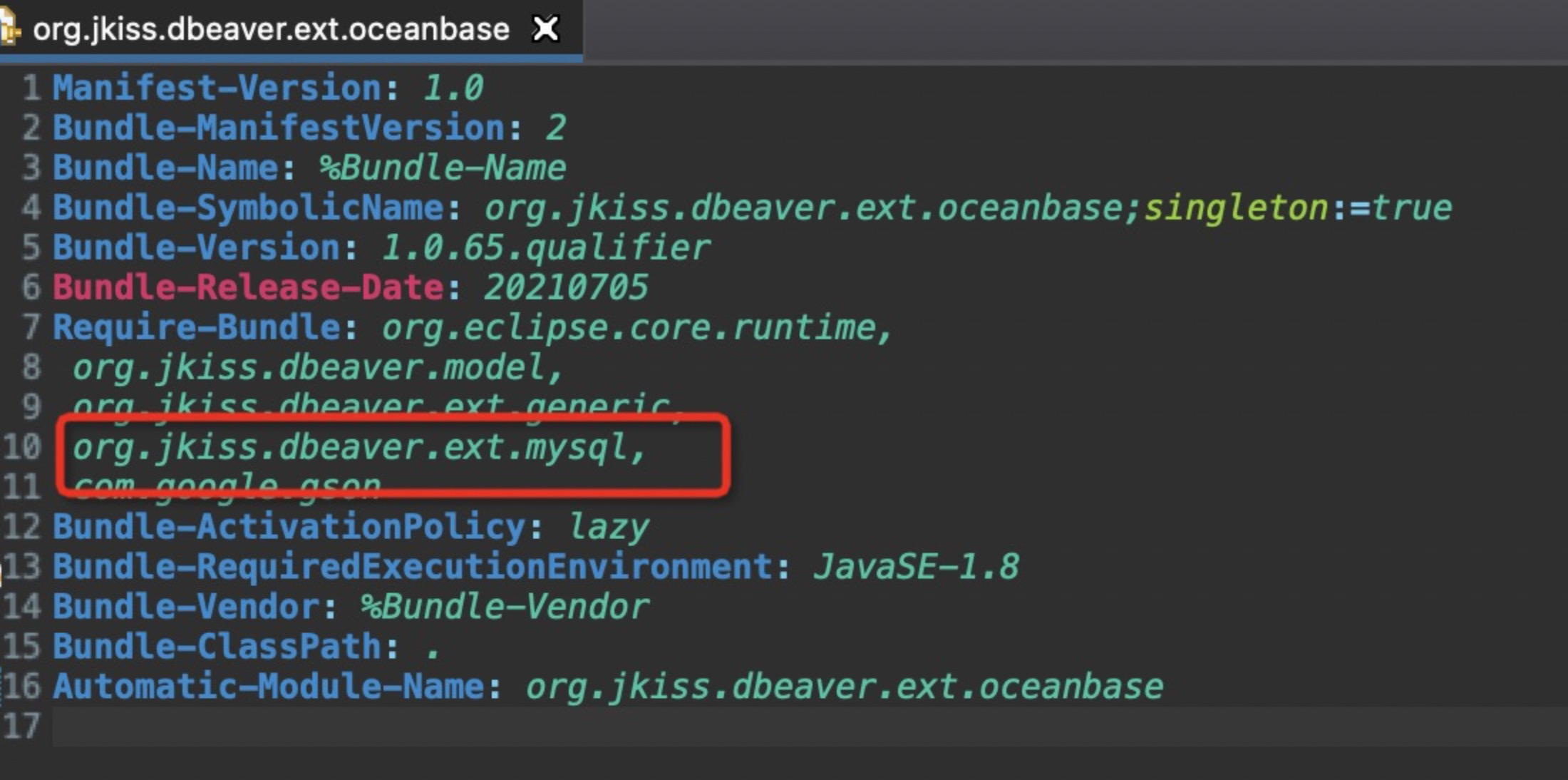Click org.jkiss.dbeaver.ext.mysql entry on line 10

point(351,448)
